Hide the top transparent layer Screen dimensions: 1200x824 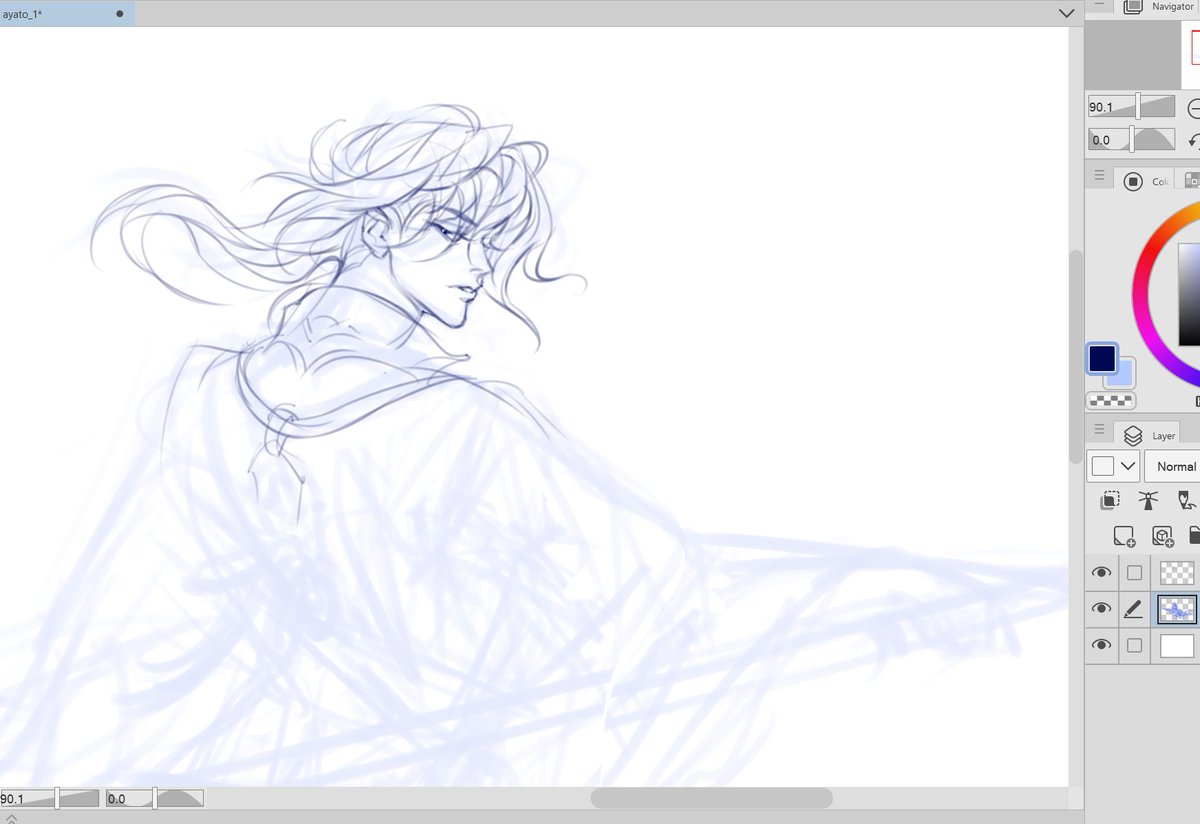coord(1101,572)
